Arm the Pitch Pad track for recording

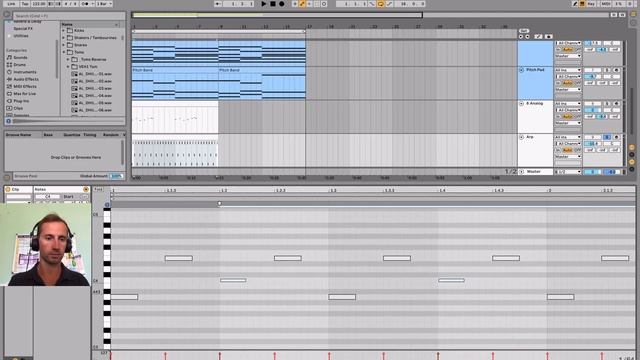(616, 70)
